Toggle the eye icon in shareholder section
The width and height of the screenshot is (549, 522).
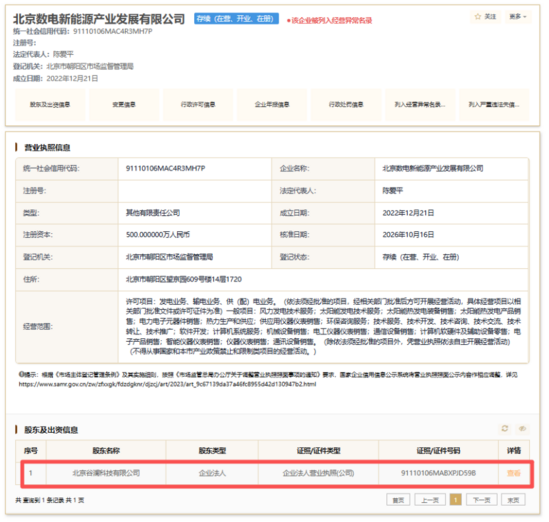(522, 429)
